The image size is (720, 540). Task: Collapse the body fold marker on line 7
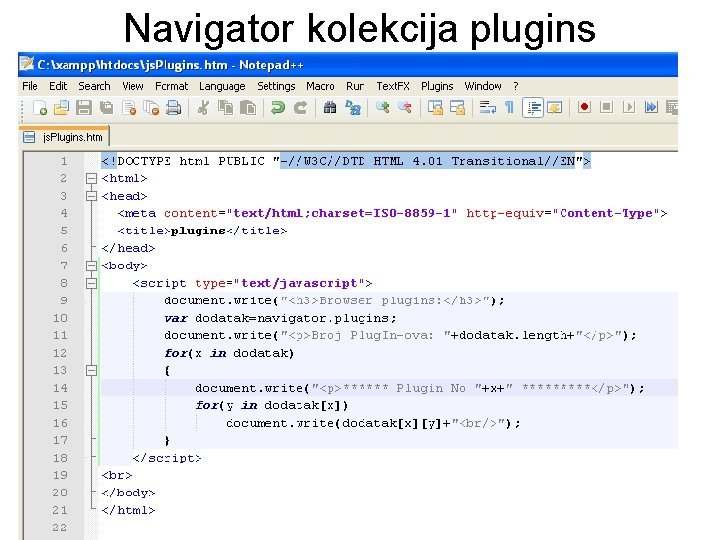pyautogui.click(x=91, y=266)
